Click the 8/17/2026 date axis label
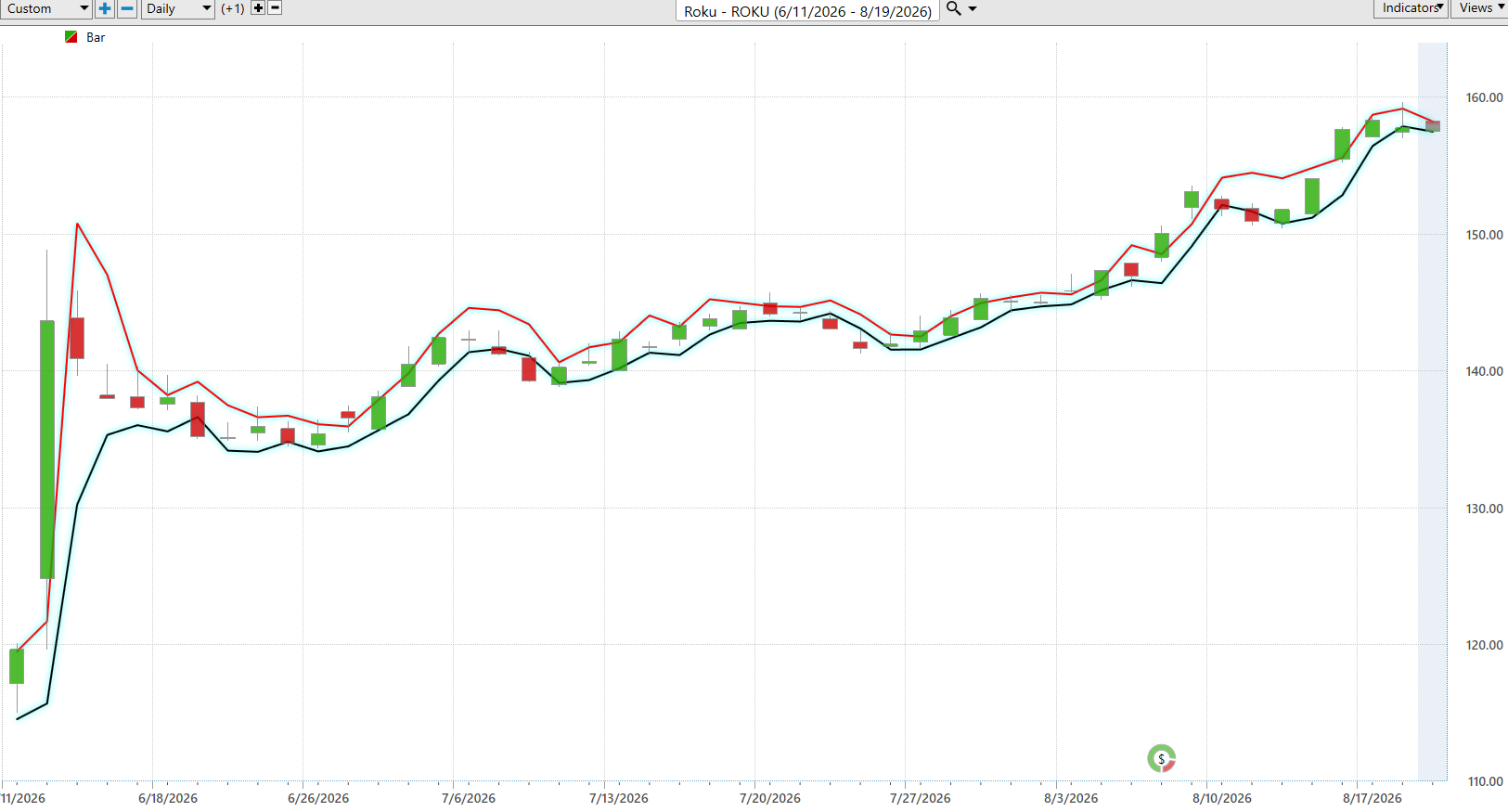Image resolution: width=1508 pixels, height=812 pixels. click(1373, 798)
